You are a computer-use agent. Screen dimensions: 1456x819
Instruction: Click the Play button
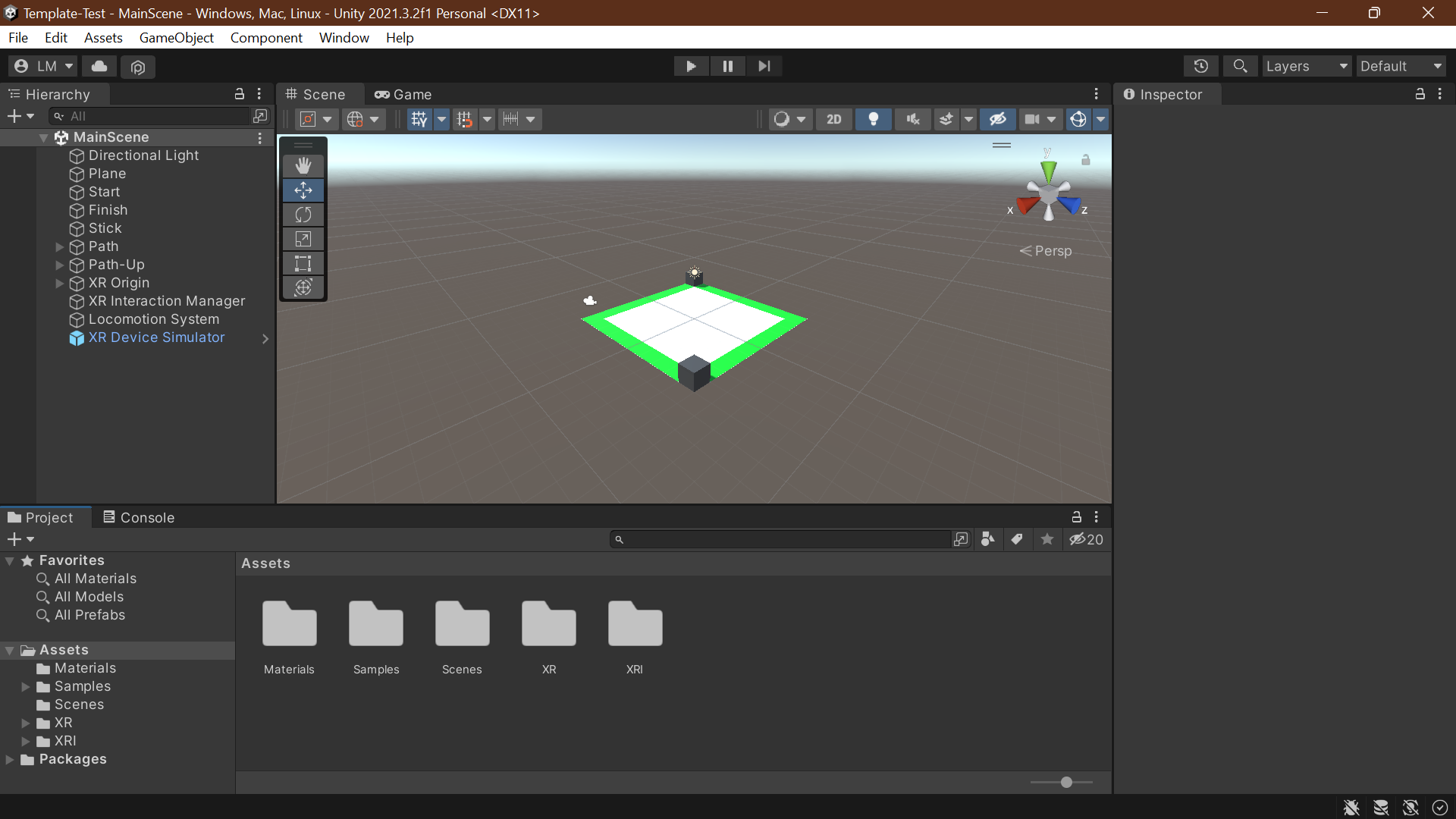(x=691, y=66)
